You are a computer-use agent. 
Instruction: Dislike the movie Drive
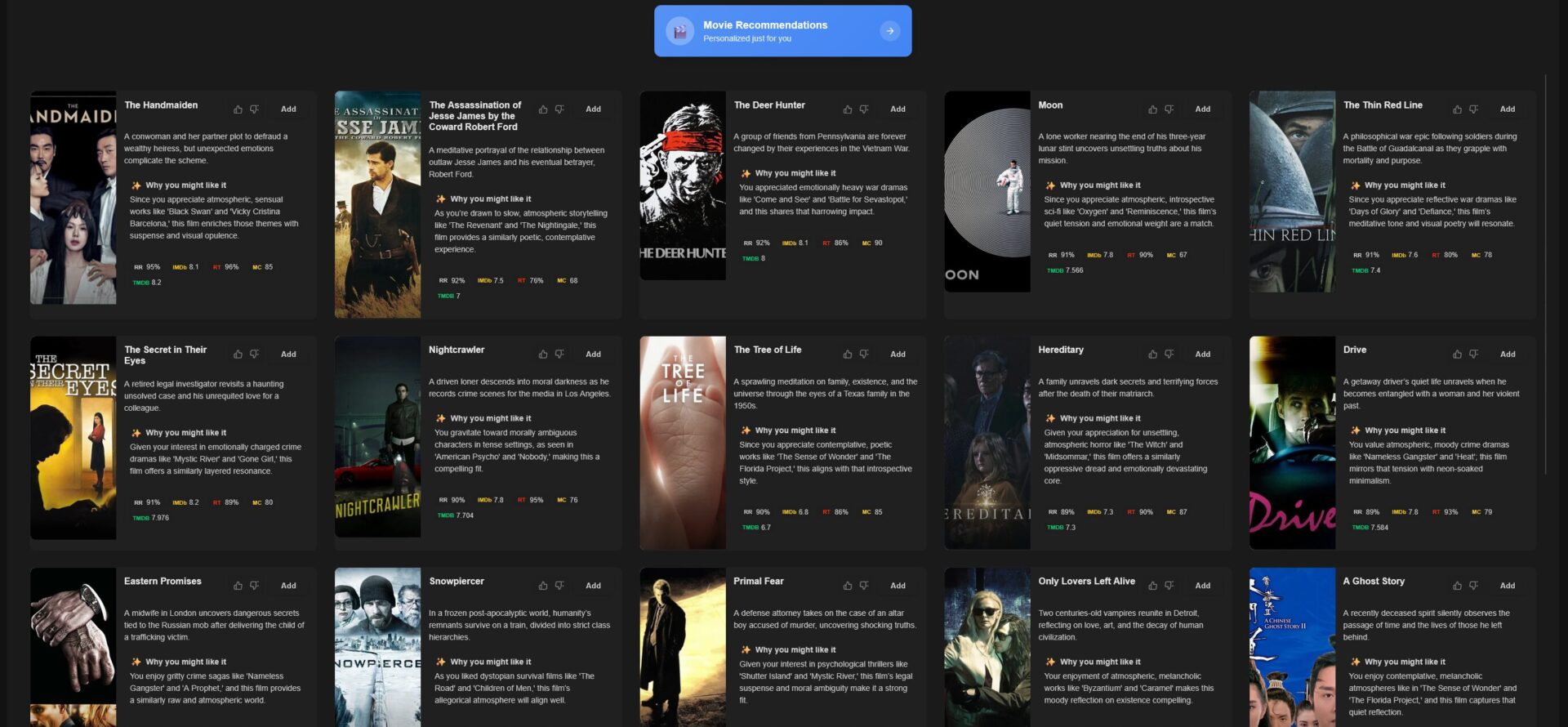point(1473,355)
